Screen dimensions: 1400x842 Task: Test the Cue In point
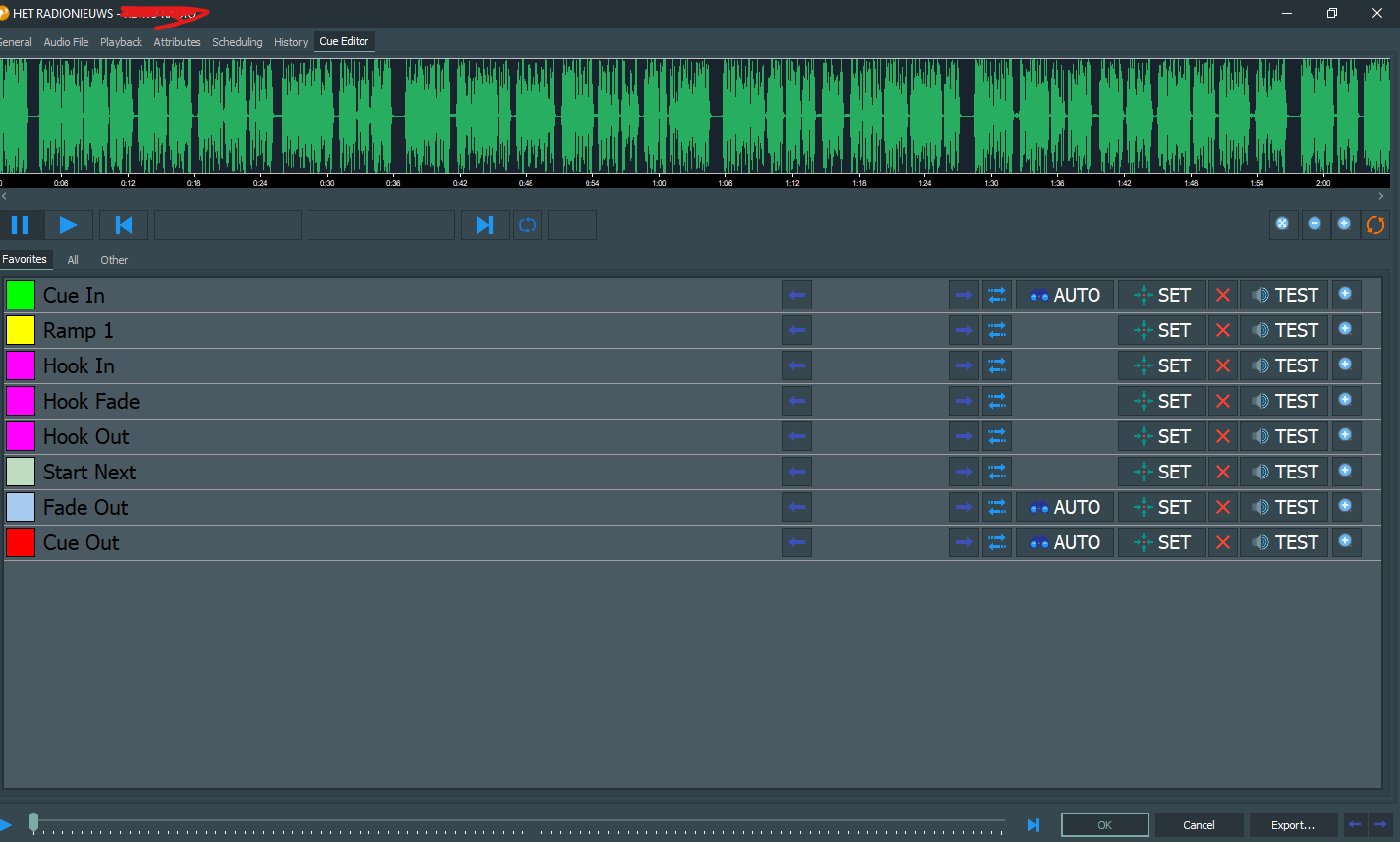(1284, 295)
